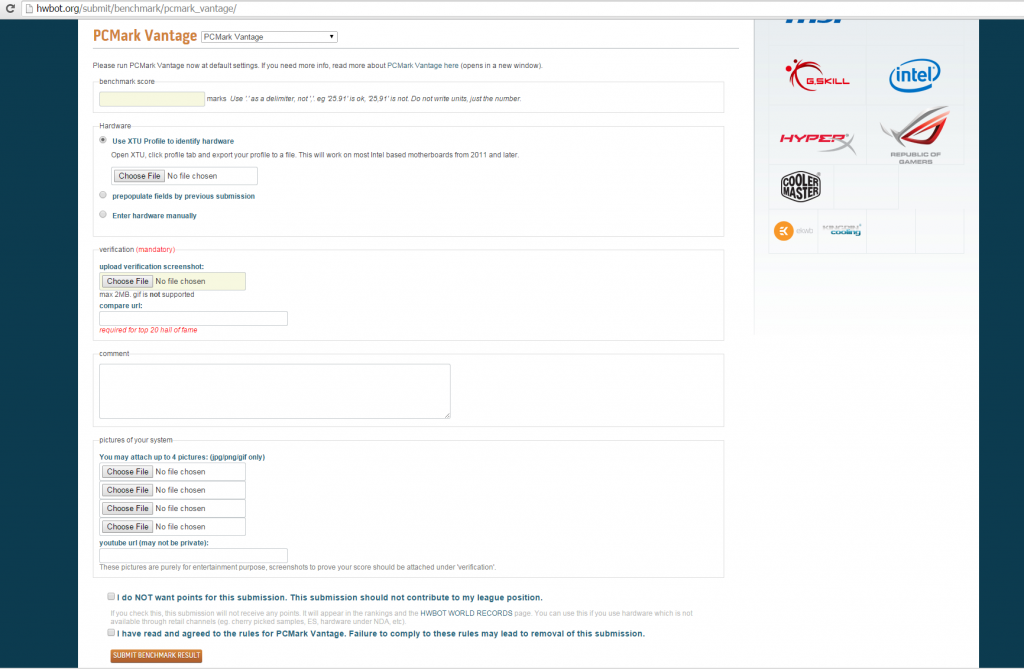Reload the page with the browser refresh icon
The width and height of the screenshot is (1024, 669).
(x=10, y=8)
